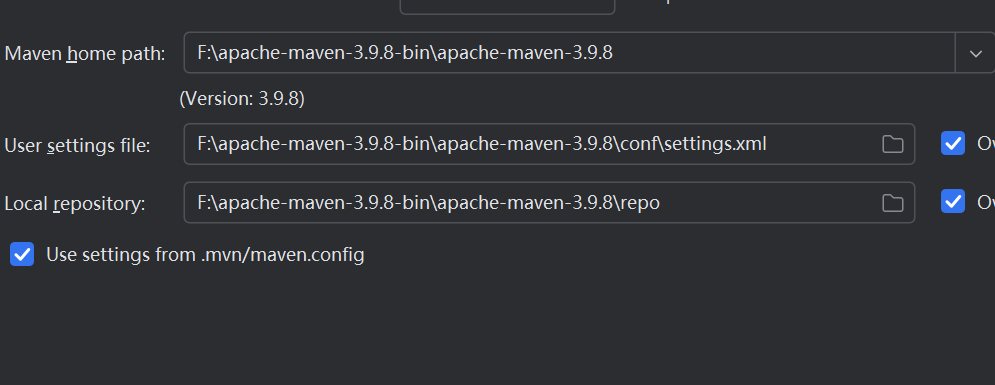The image size is (995, 385).
Task: Click the Version 3.9.8 info text
Action: click(242, 99)
